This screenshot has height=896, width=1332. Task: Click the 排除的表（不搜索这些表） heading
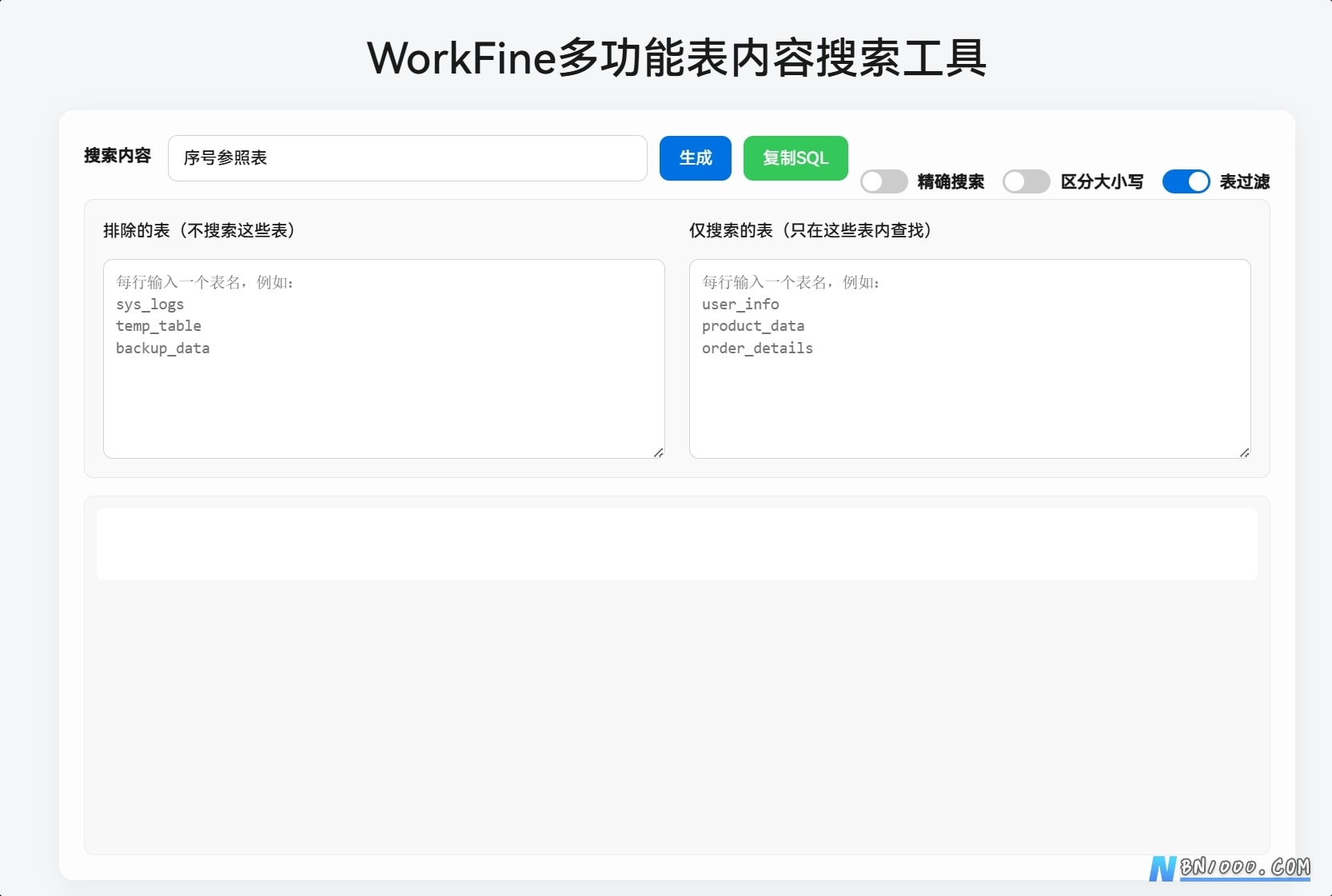[199, 230]
